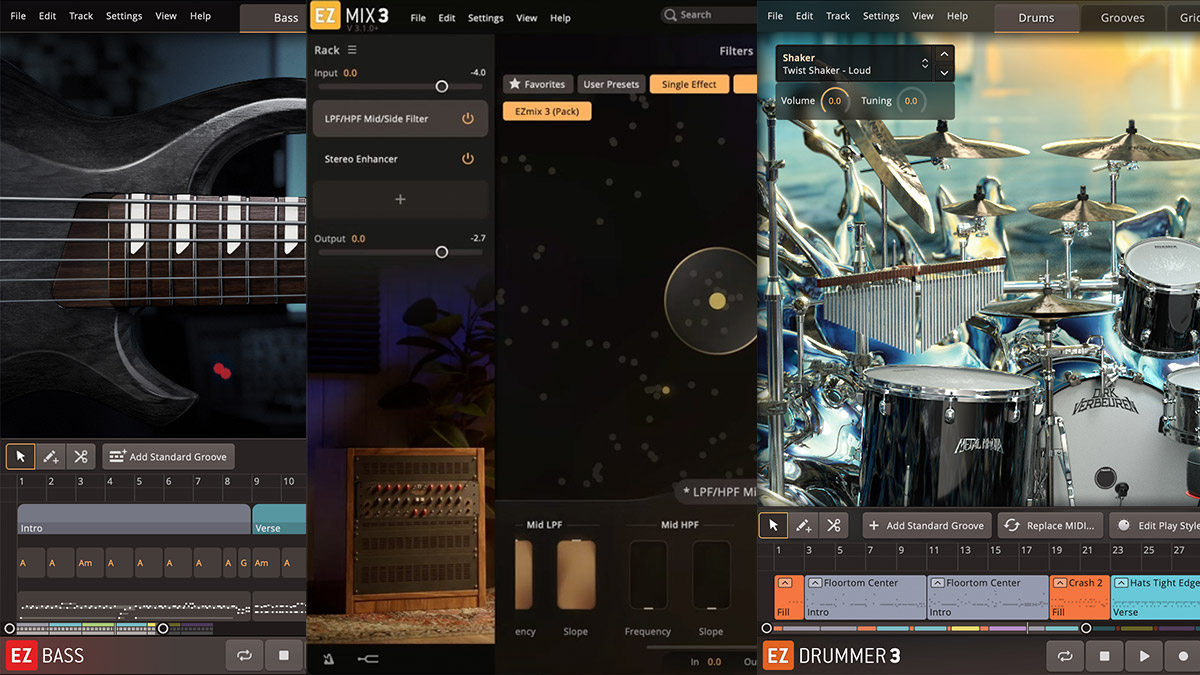Step to previous shaker articulation with up arrow
The width and height of the screenshot is (1200, 675).
(x=944, y=54)
